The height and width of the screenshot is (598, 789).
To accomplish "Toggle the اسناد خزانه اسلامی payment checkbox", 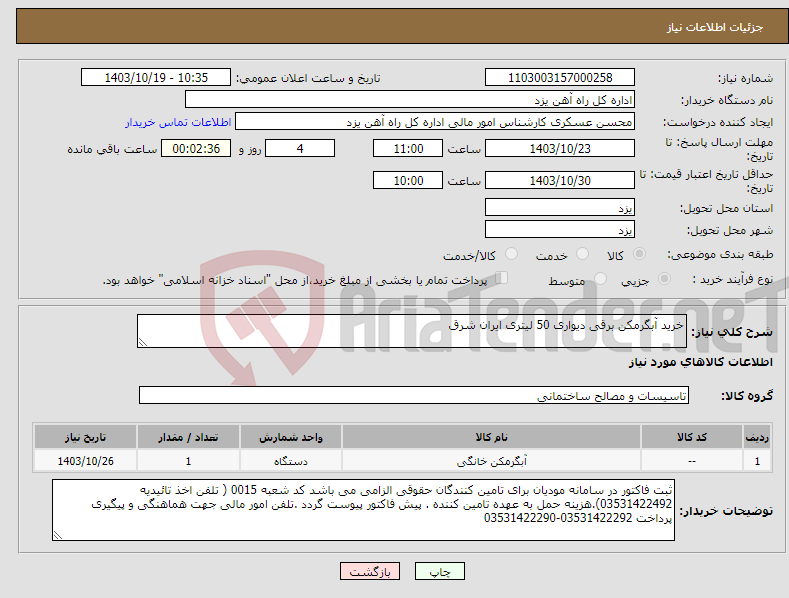I will click(502, 278).
